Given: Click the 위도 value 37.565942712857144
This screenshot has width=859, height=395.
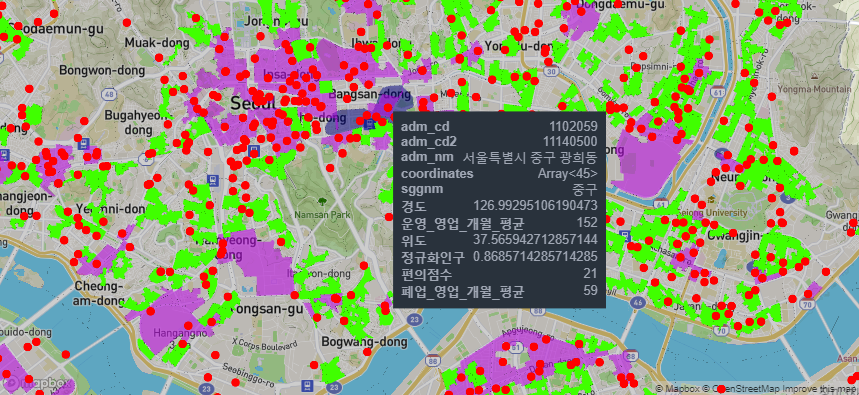Looking at the screenshot, I should (535, 239).
